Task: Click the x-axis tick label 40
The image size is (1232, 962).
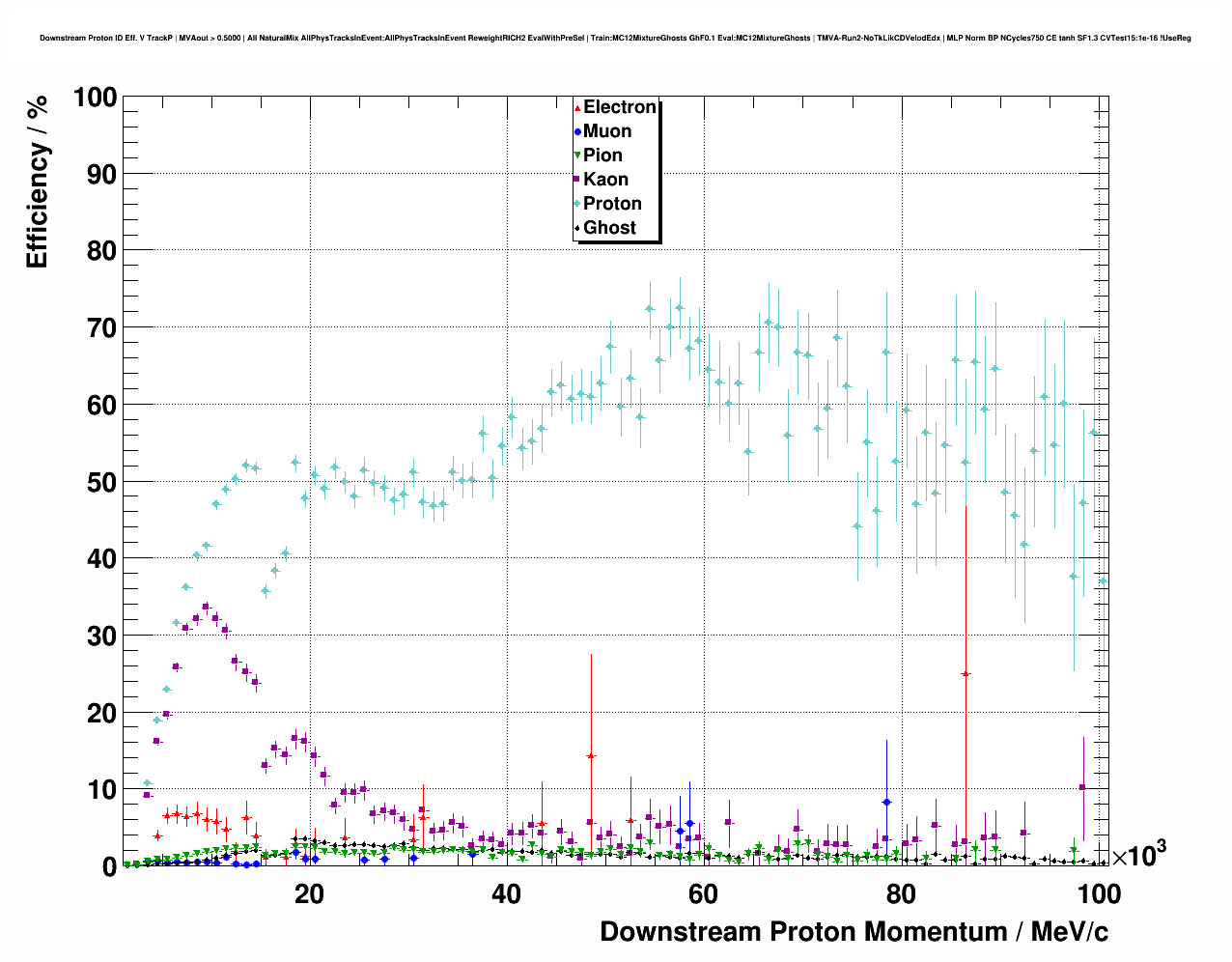Action: (x=506, y=894)
